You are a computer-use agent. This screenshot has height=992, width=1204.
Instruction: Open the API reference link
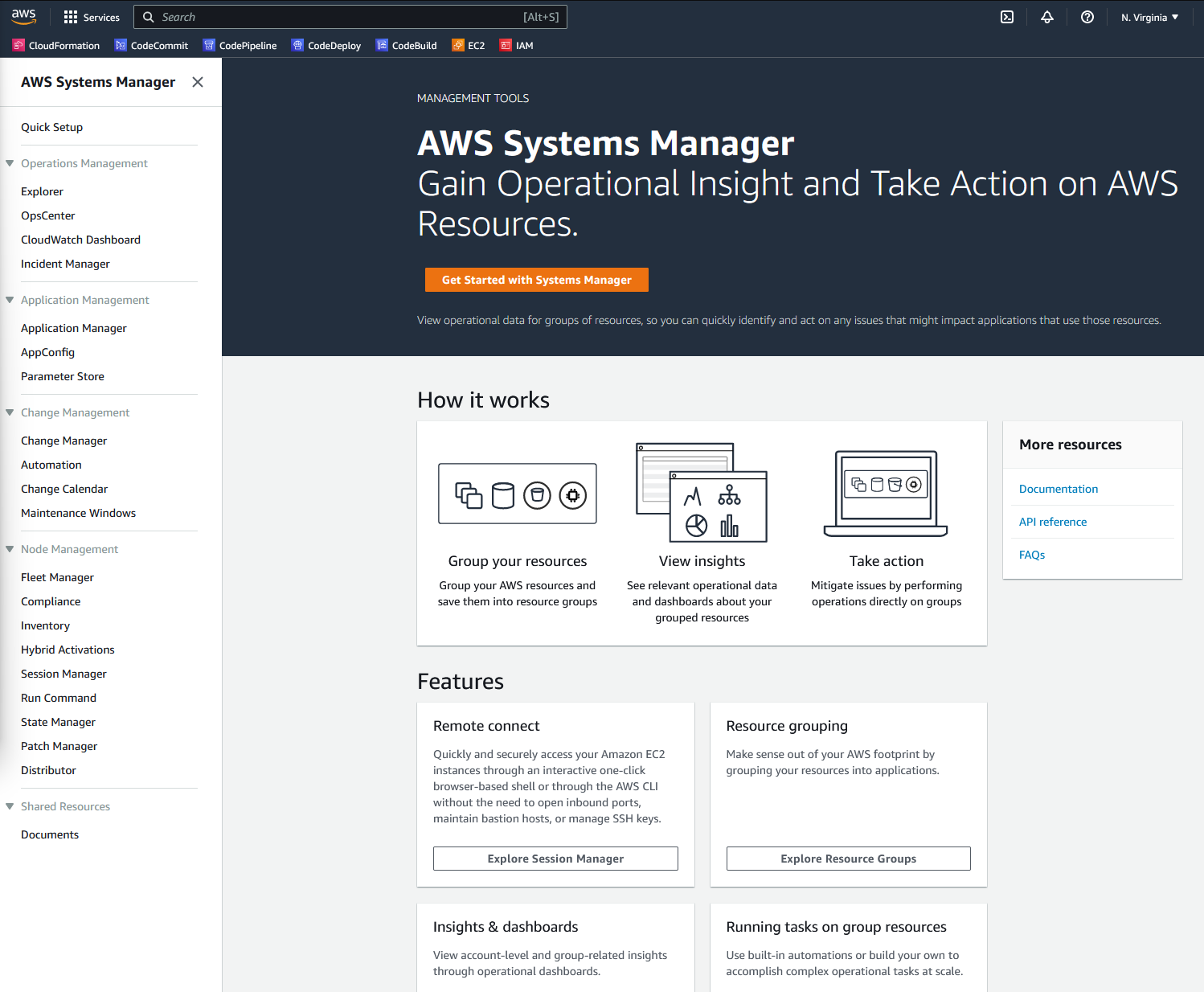point(1053,522)
